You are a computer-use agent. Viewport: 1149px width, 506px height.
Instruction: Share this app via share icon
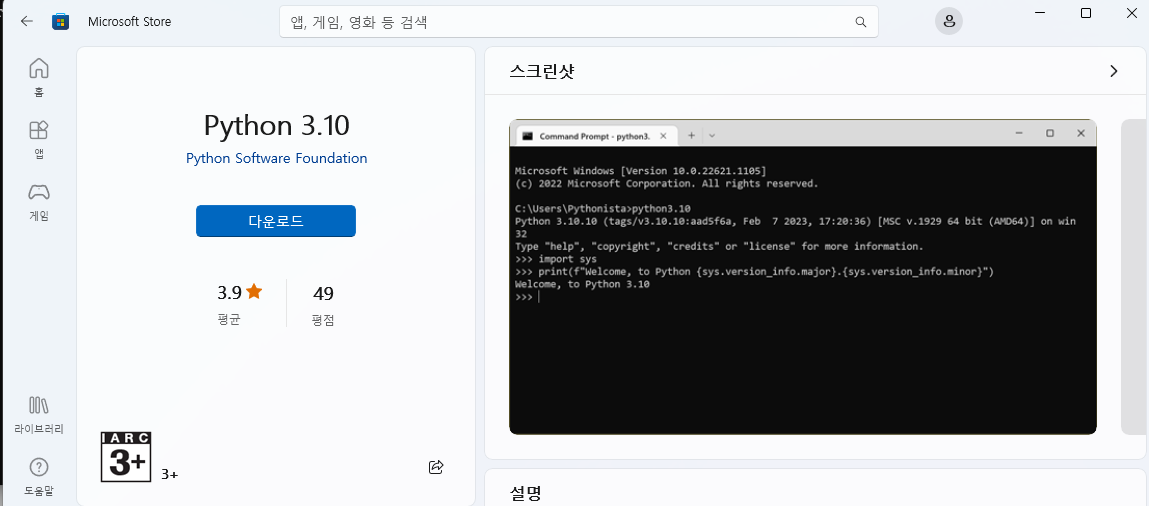436,466
